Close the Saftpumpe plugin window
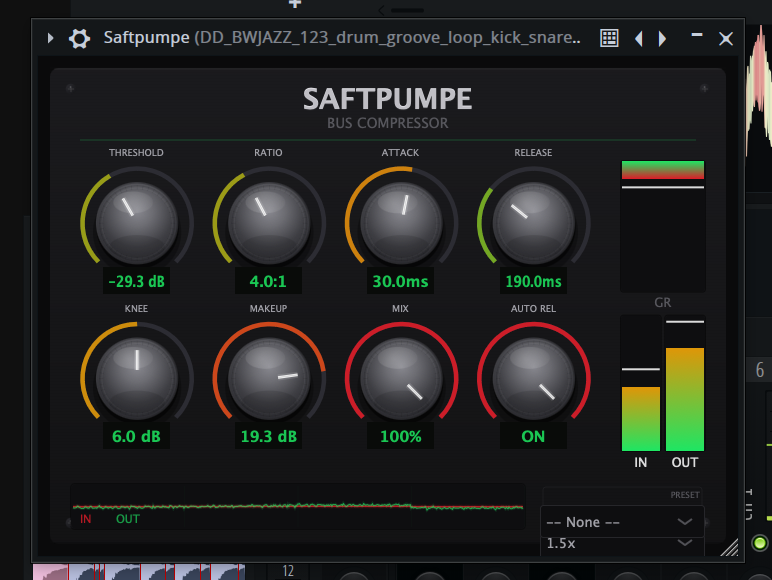Screen dimensions: 772x580 [x=726, y=38]
